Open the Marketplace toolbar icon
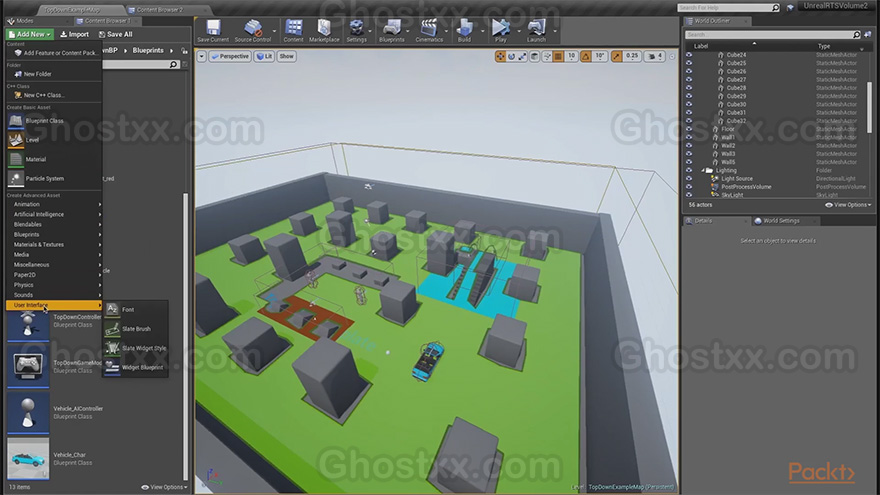This screenshot has width=880, height=495. point(324,28)
